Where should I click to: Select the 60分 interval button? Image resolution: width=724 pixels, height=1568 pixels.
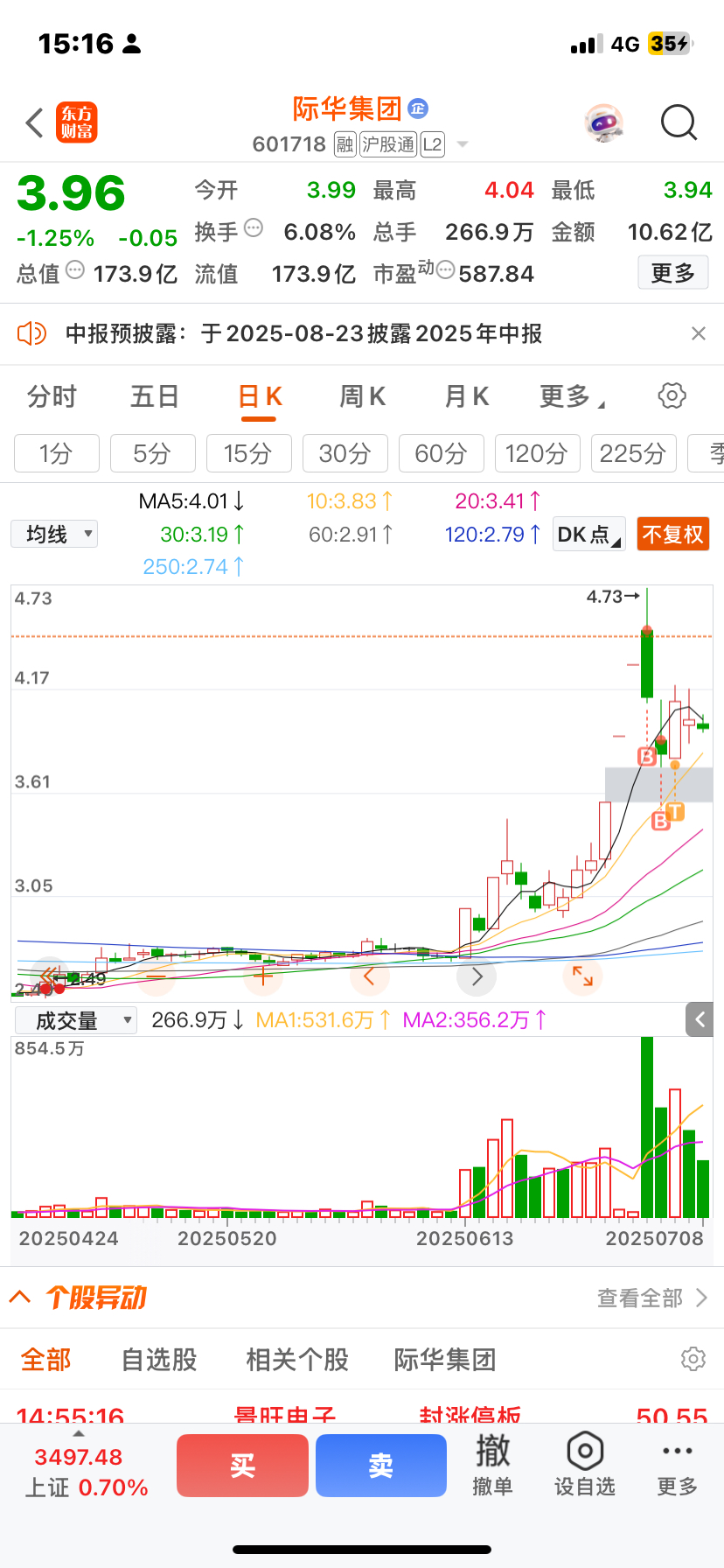(x=442, y=453)
